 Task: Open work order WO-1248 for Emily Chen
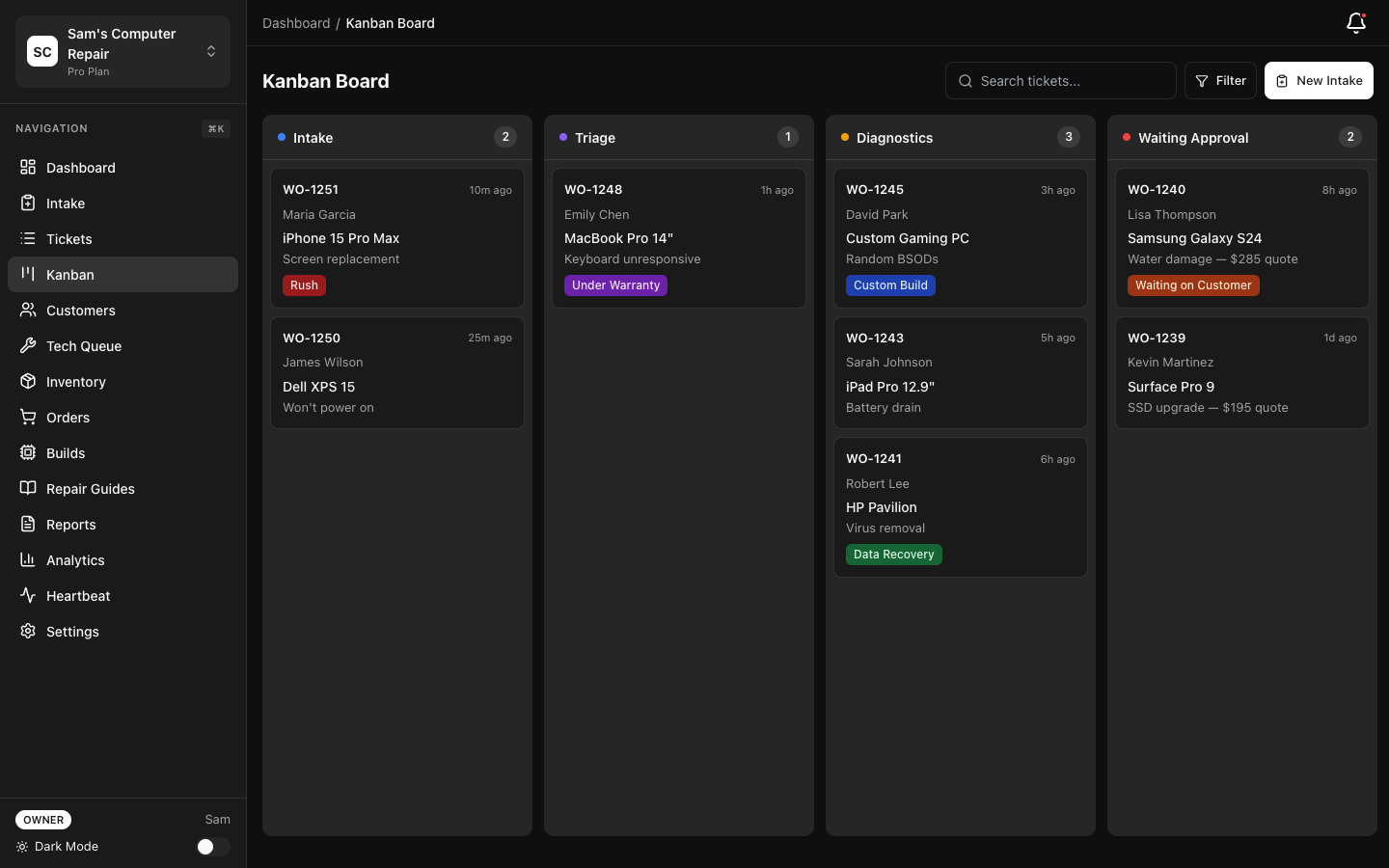click(x=679, y=237)
